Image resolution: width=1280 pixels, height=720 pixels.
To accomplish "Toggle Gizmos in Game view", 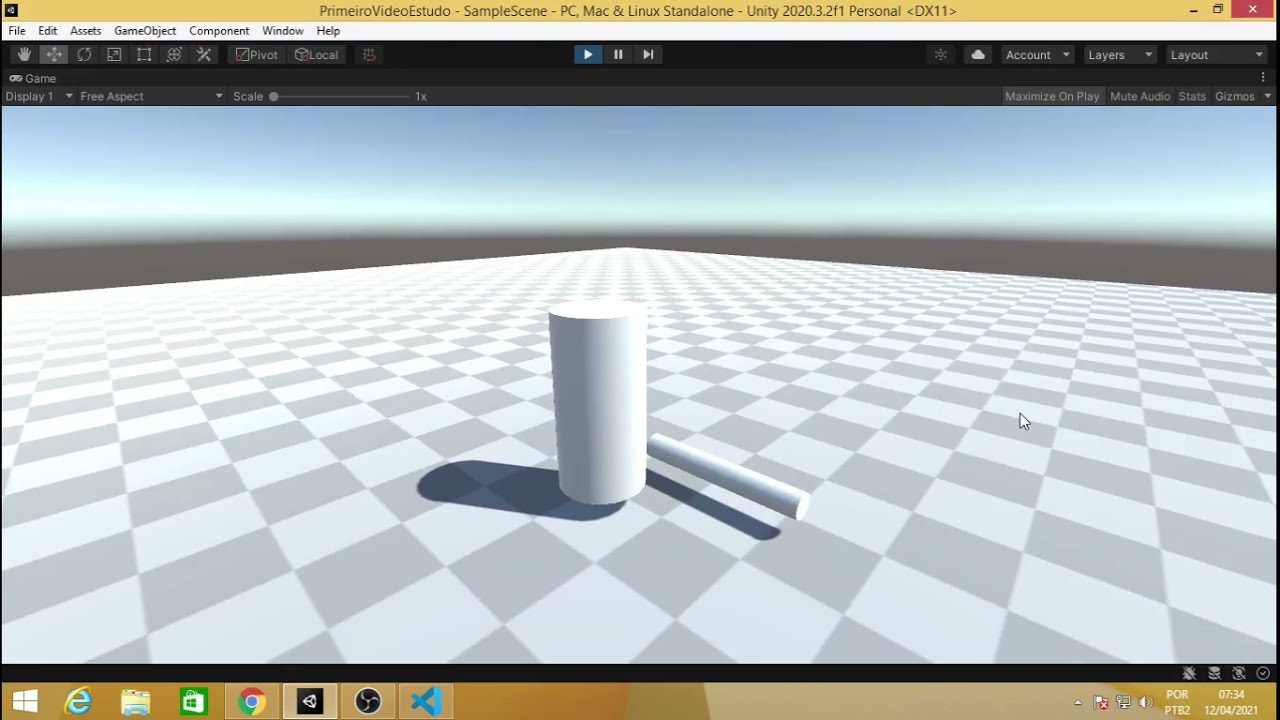I will pos(1234,96).
